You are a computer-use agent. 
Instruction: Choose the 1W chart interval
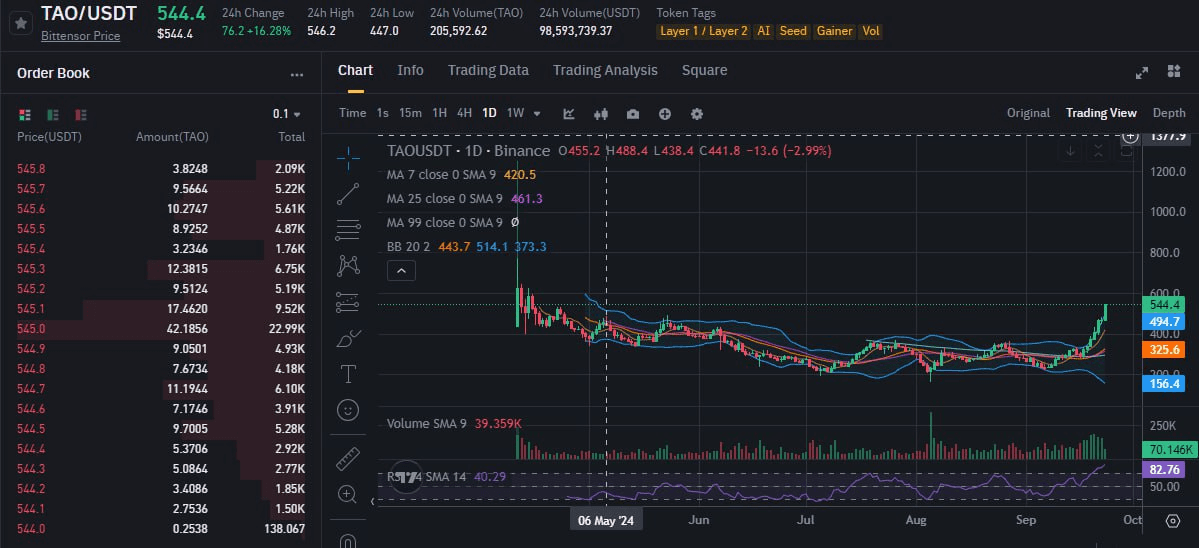(515, 113)
